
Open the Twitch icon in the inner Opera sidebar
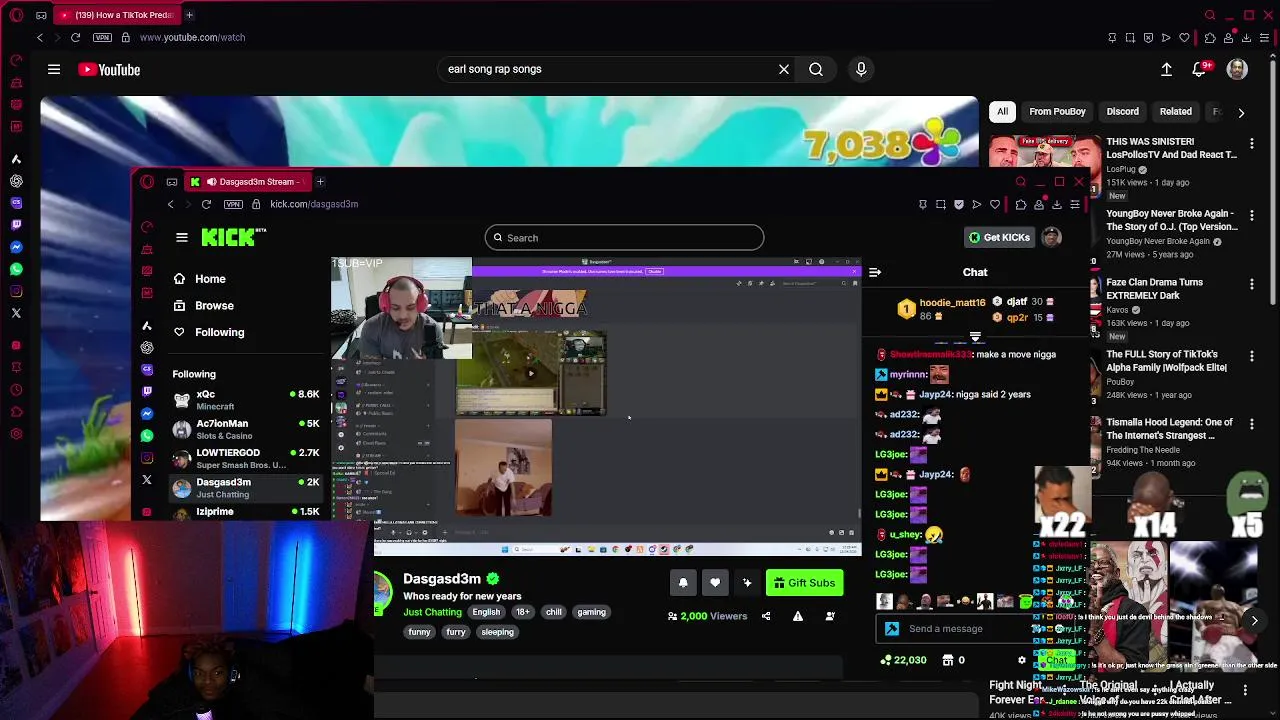pos(147,391)
